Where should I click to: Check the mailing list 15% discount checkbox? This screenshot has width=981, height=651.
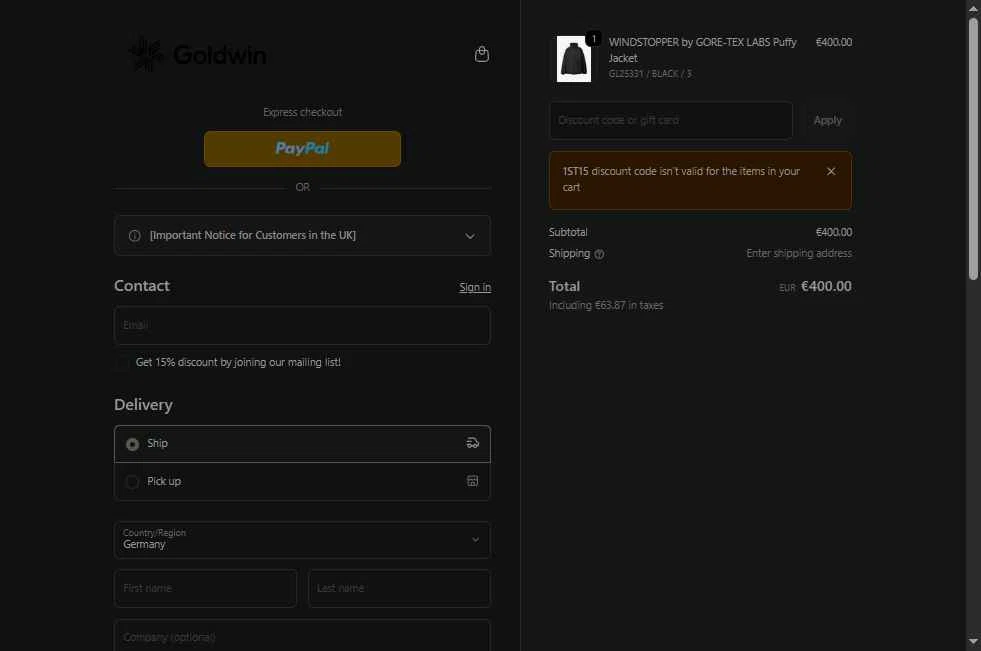point(123,363)
